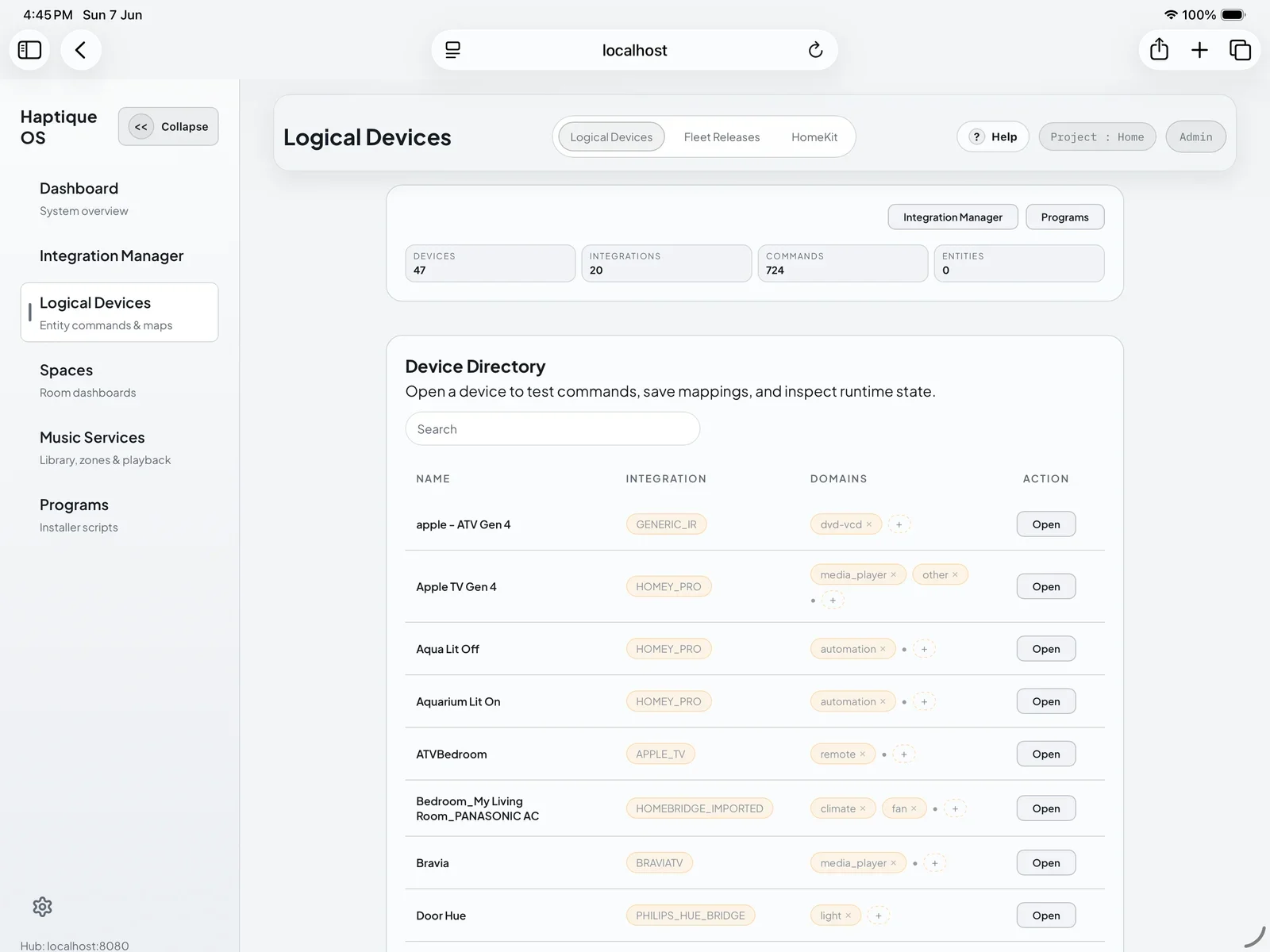1270x952 pixels.
Task: Go back with the browser back arrow
Action: click(80, 50)
